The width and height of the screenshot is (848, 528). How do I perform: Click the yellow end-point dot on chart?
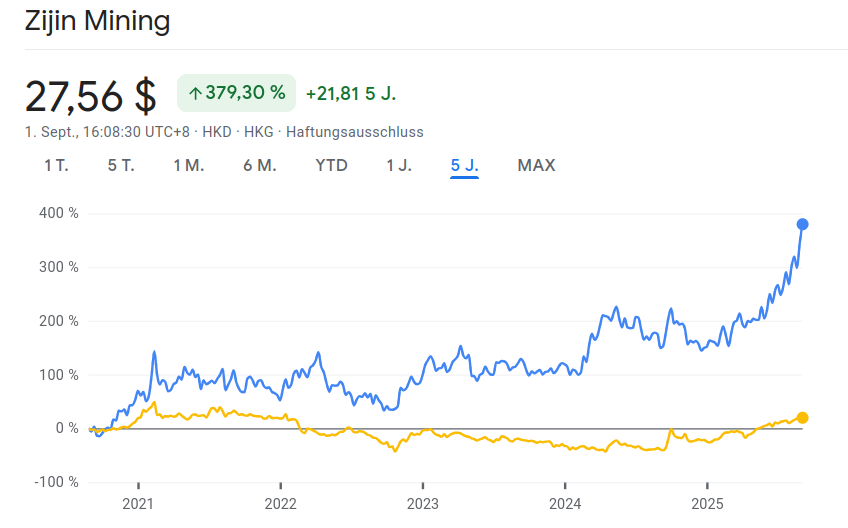[802, 418]
